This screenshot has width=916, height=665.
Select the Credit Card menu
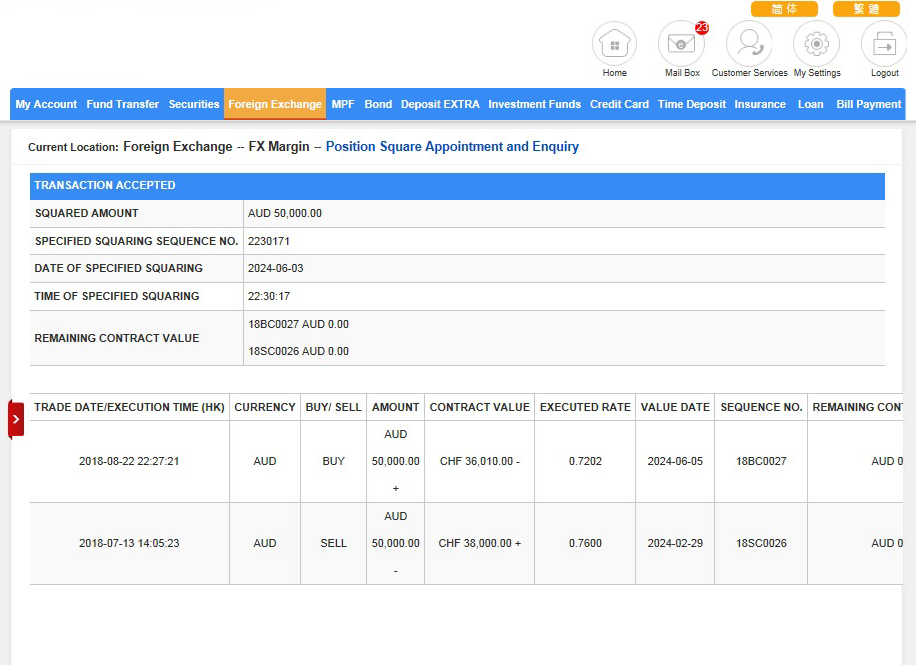(619, 104)
